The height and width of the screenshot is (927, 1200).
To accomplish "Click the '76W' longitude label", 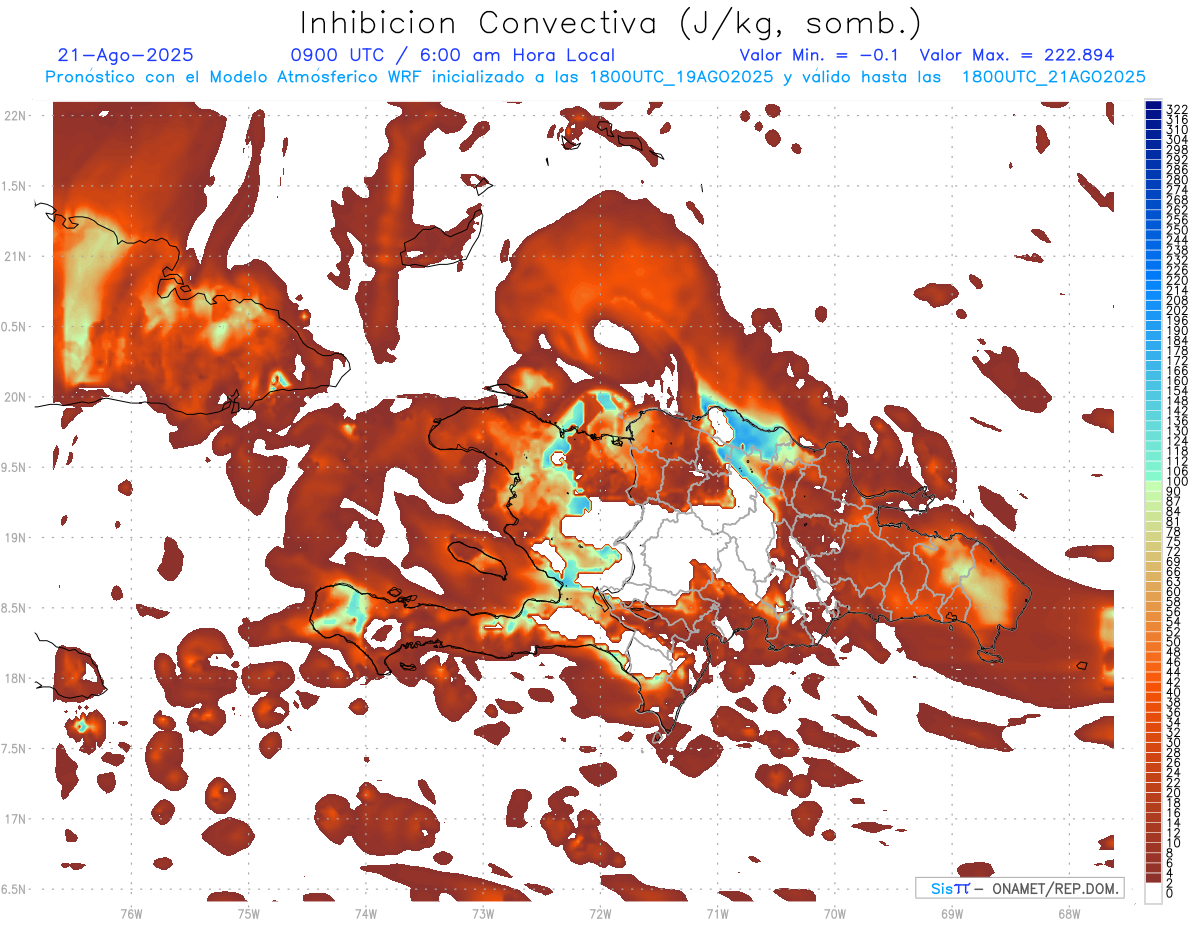I will coord(131,913).
